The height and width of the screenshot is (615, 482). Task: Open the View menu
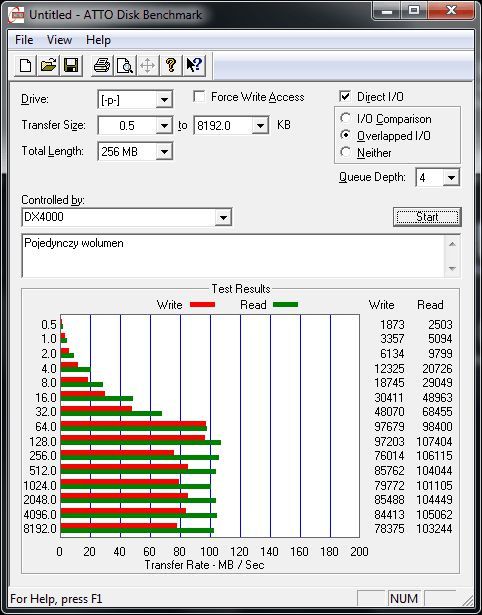[59, 40]
